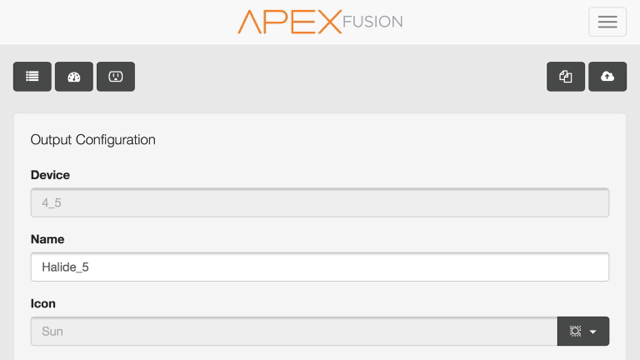Click the disabled Device field showing 4_5

click(x=320, y=202)
